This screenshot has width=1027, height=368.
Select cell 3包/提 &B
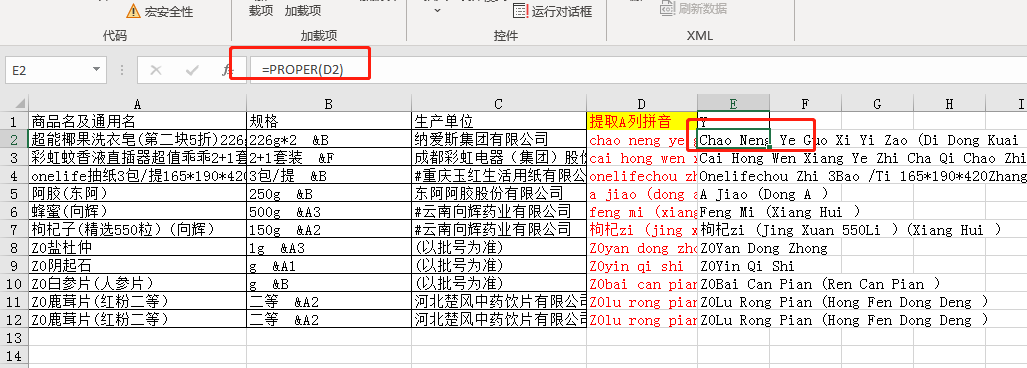(329, 175)
